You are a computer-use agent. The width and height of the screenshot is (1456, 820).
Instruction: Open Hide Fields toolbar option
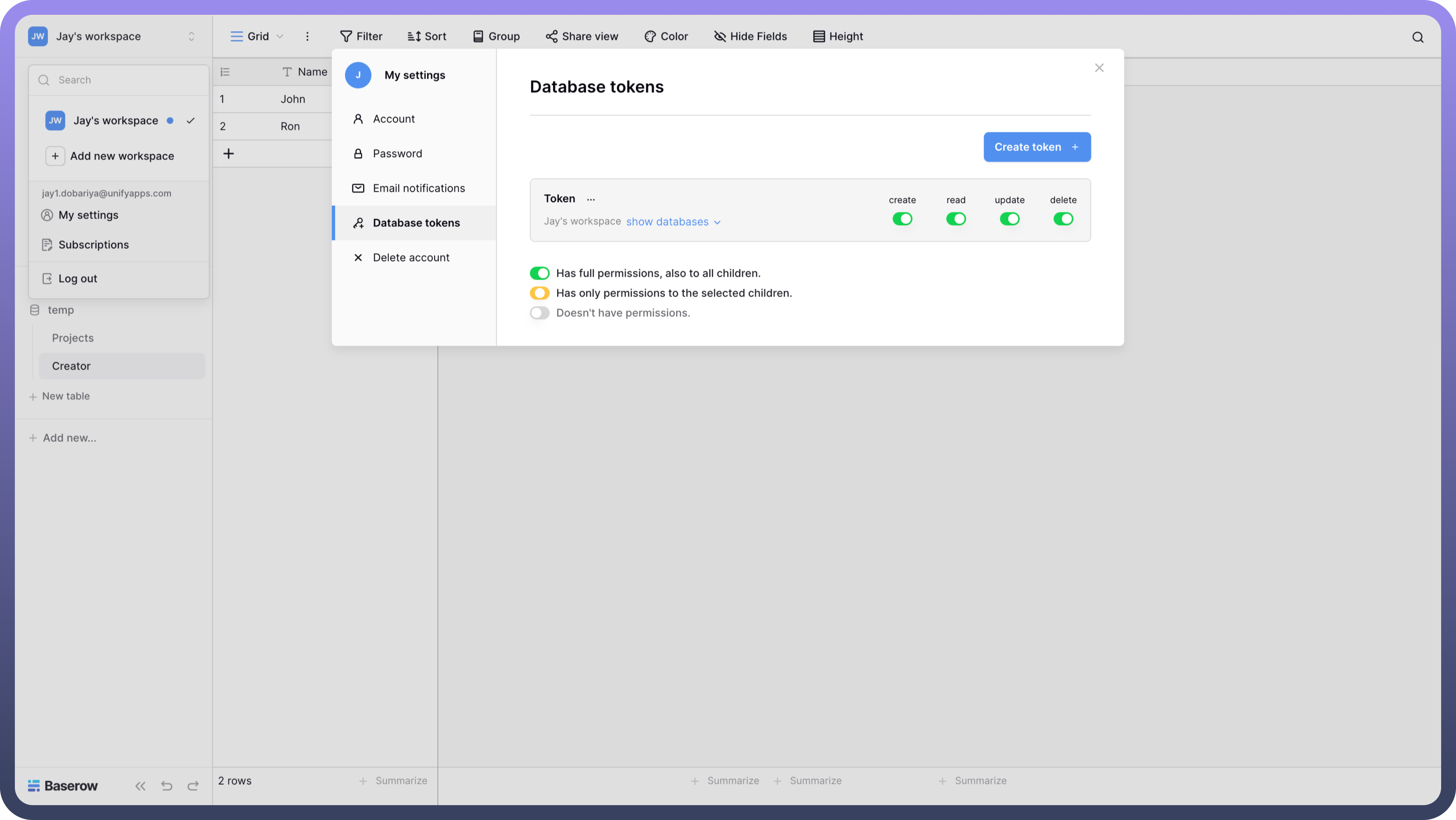tap(750, 36)
